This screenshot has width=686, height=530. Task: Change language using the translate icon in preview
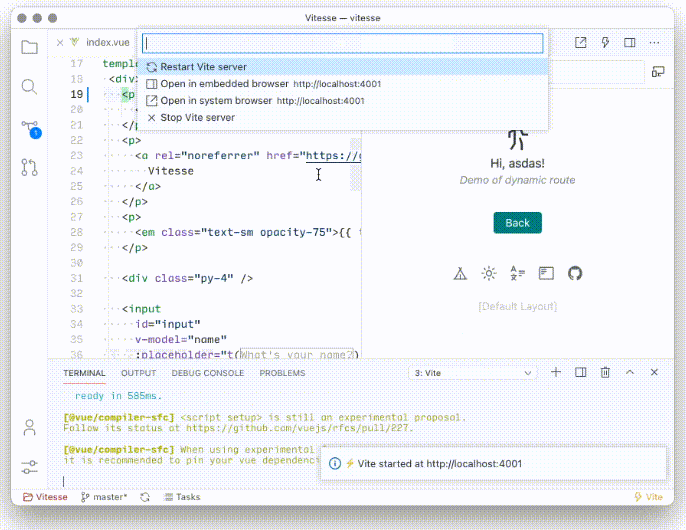point(517,274)
